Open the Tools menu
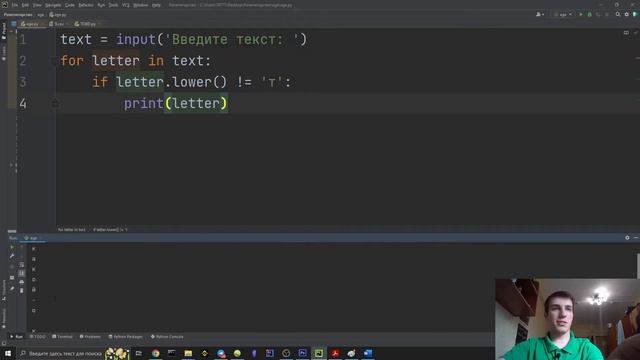Viewport: 640px width, 360px height. pyautogui.click(x=113, y=5)
